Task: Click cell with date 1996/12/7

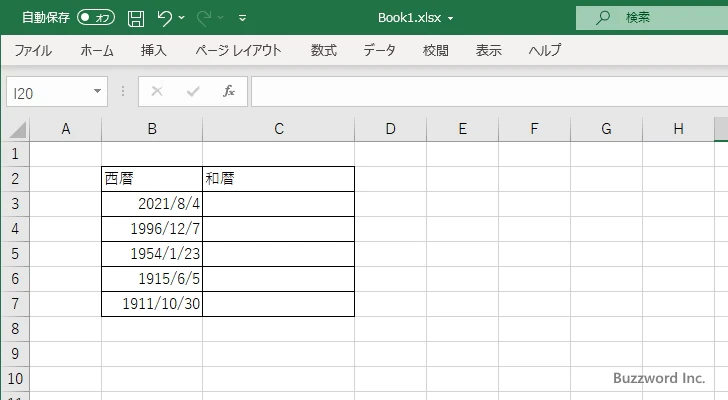Action: click(152, 229)
